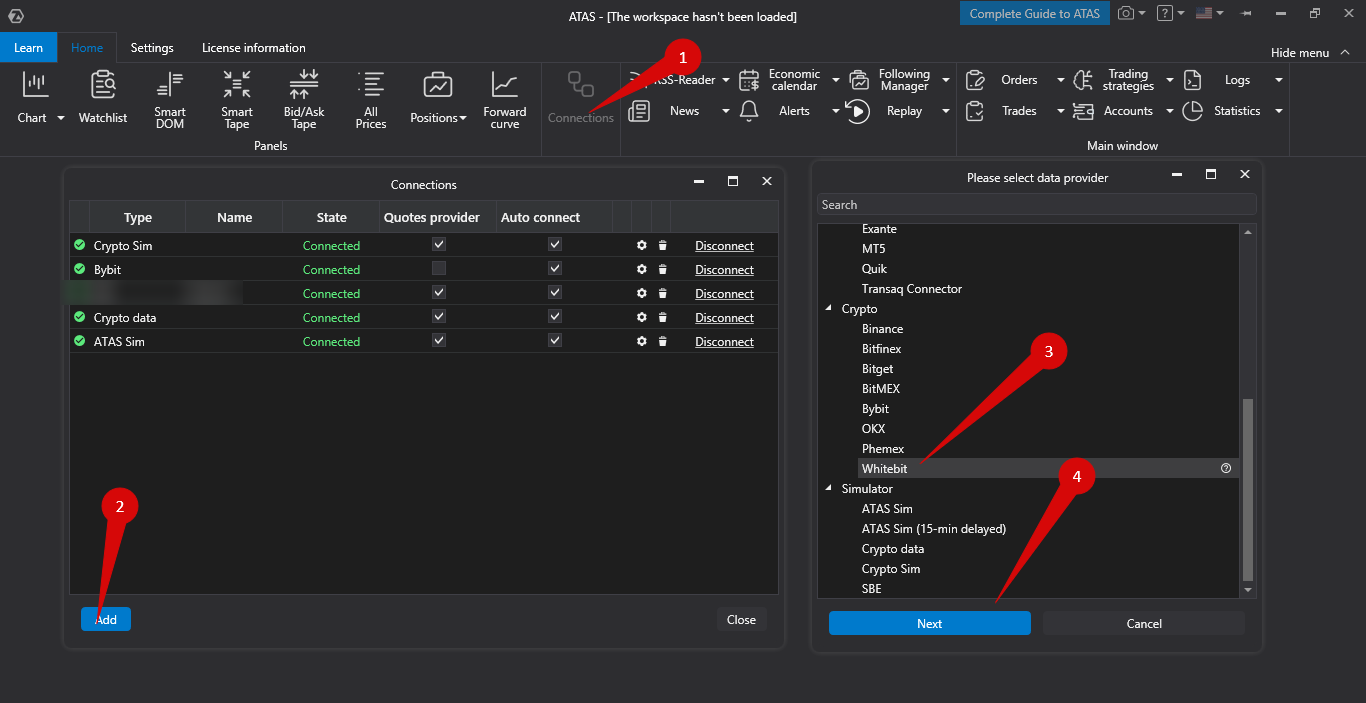Open the language flag dropdown
The image size is (1366, 703).
coord(1209,13)
